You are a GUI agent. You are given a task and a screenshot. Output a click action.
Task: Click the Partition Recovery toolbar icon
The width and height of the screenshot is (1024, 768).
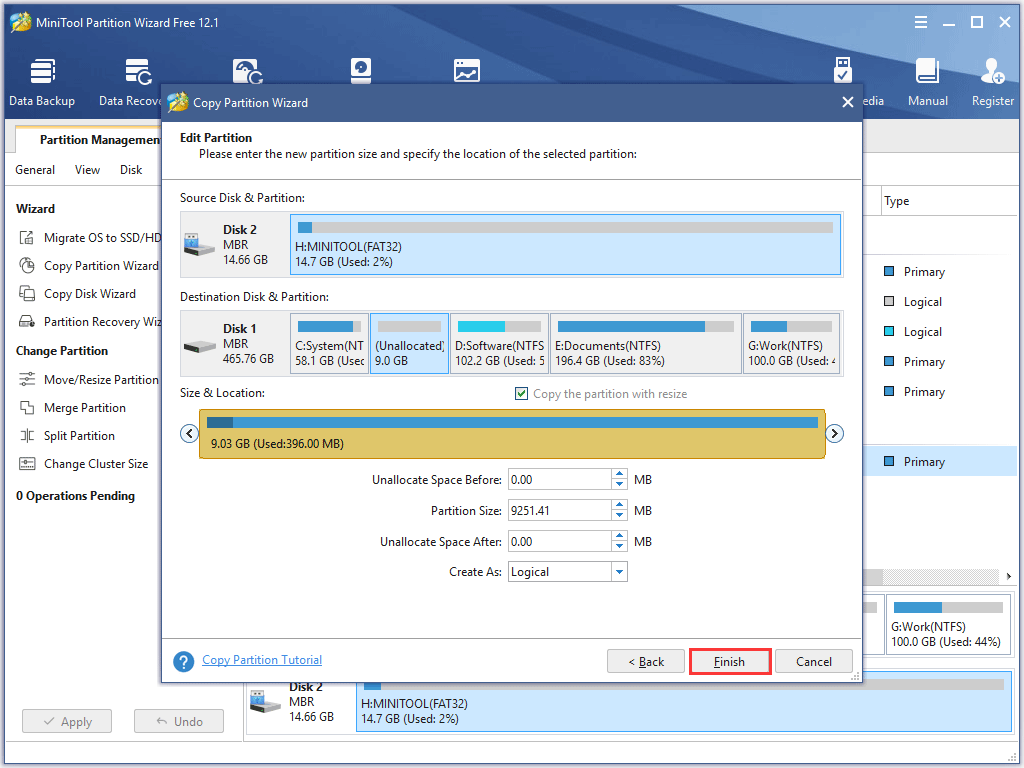click(x=248, y=72)
